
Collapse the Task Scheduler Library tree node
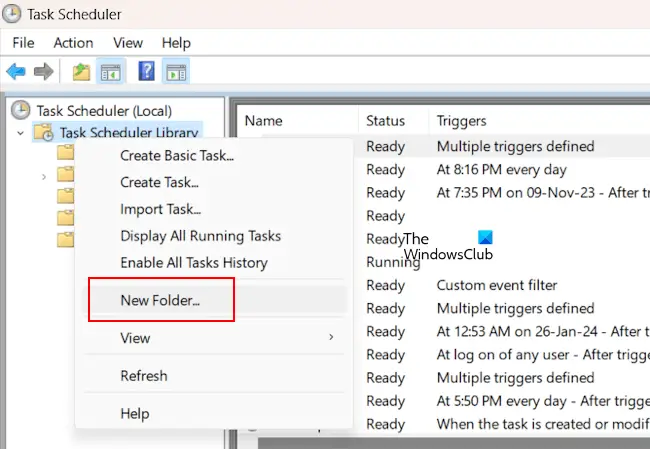tap(19, 132)
